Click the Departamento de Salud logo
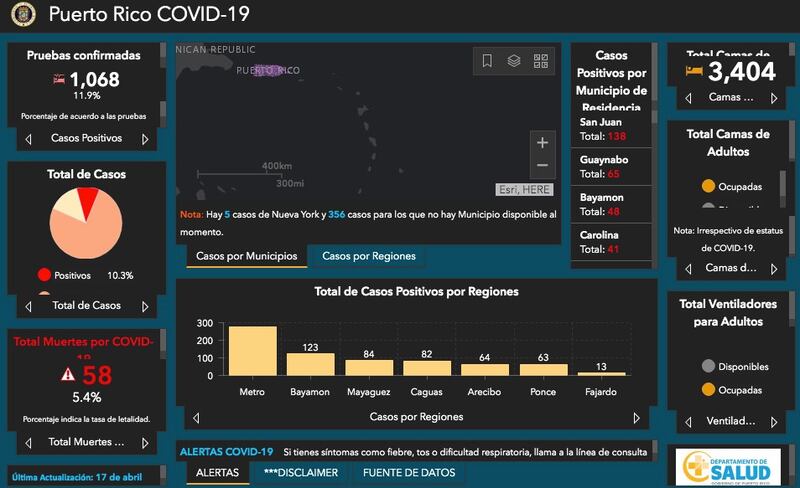The image size is (800, 488). pos(728,467)
